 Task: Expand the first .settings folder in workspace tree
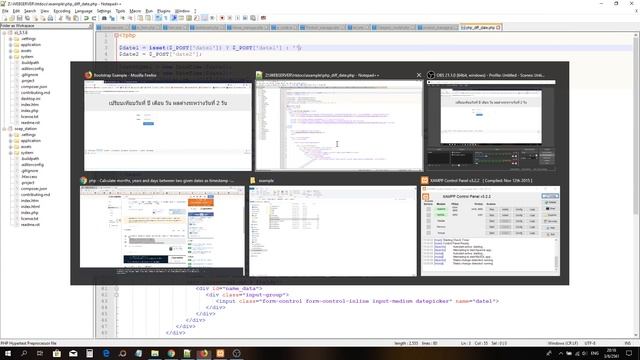[10, 39]
